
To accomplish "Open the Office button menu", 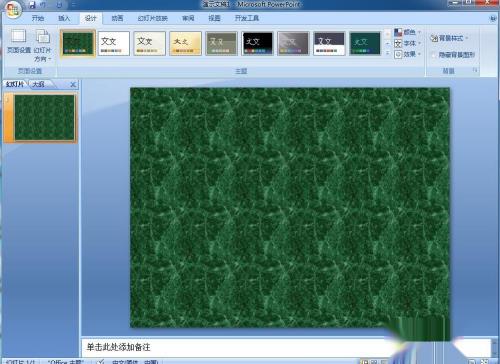I will (x=13, y=9).
